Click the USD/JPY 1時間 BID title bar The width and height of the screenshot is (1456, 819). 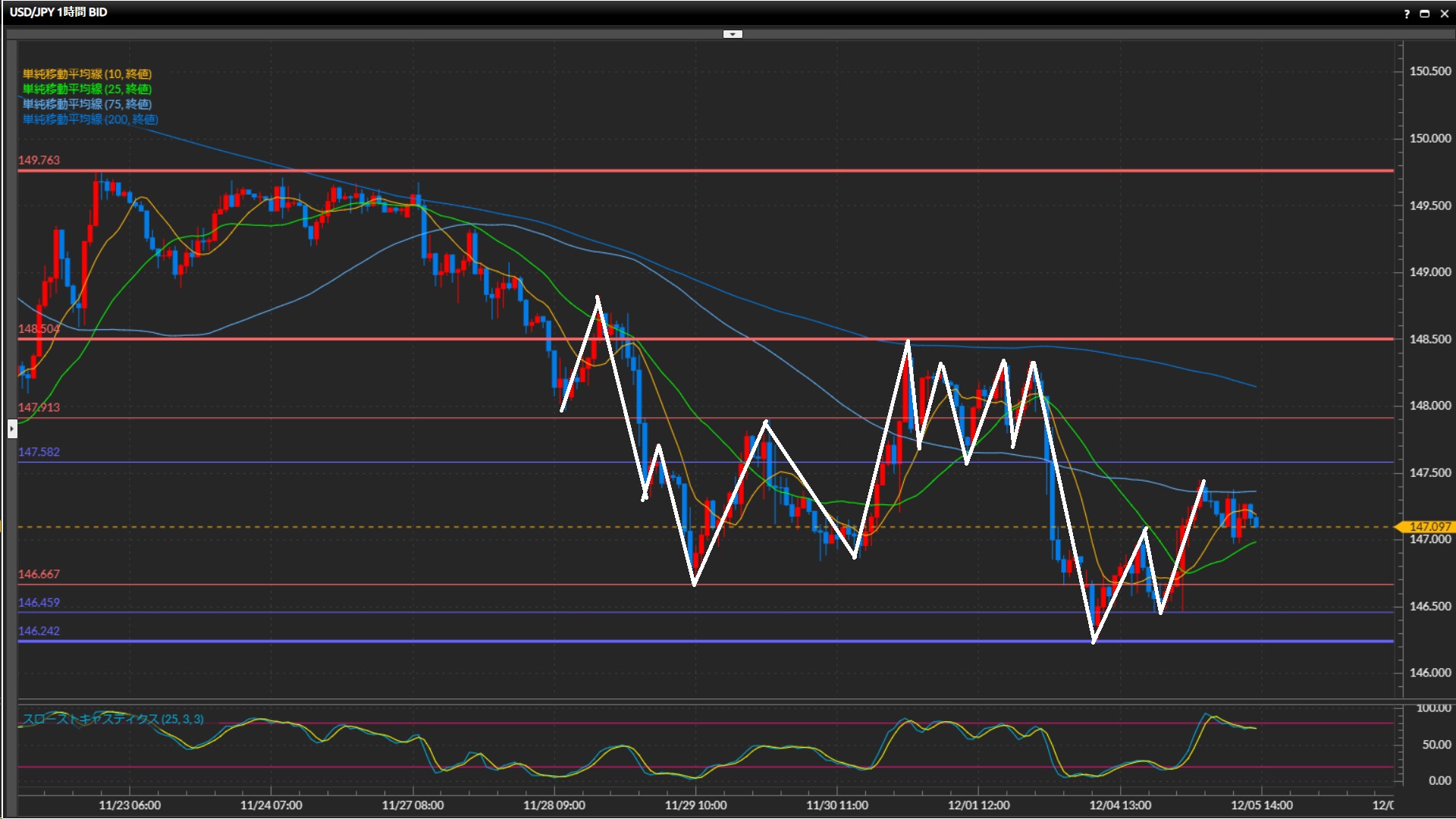58,12
